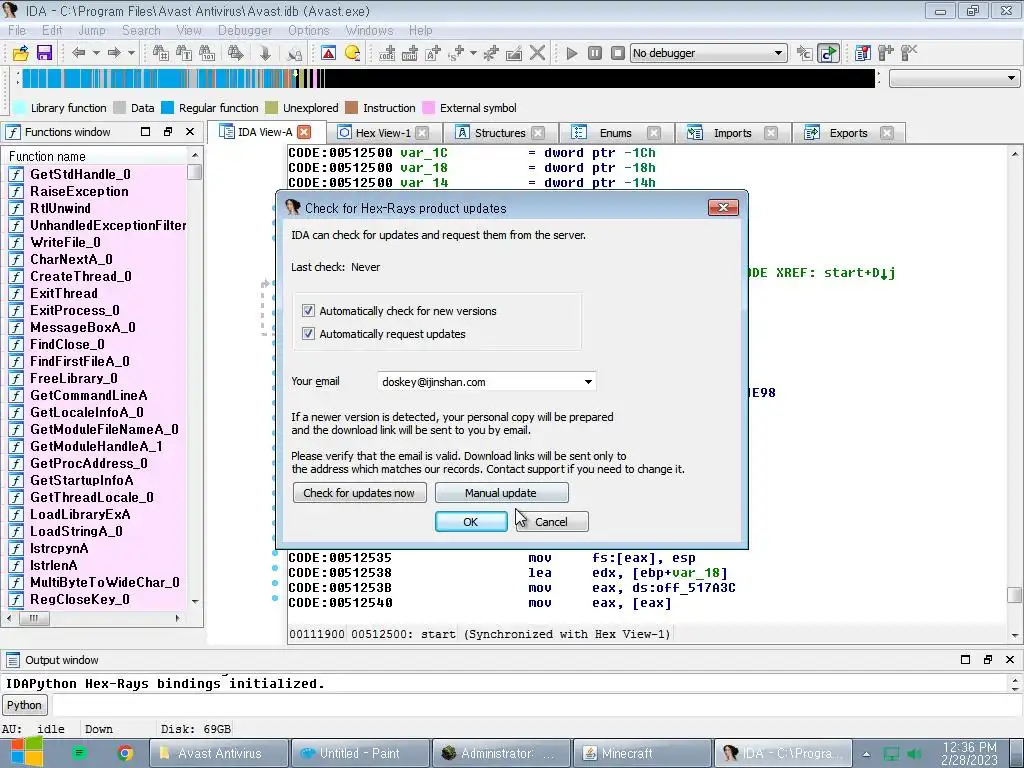Click the Search next binoculars arrow icon
Screen dimensions: 1024x768
point(235,53)
